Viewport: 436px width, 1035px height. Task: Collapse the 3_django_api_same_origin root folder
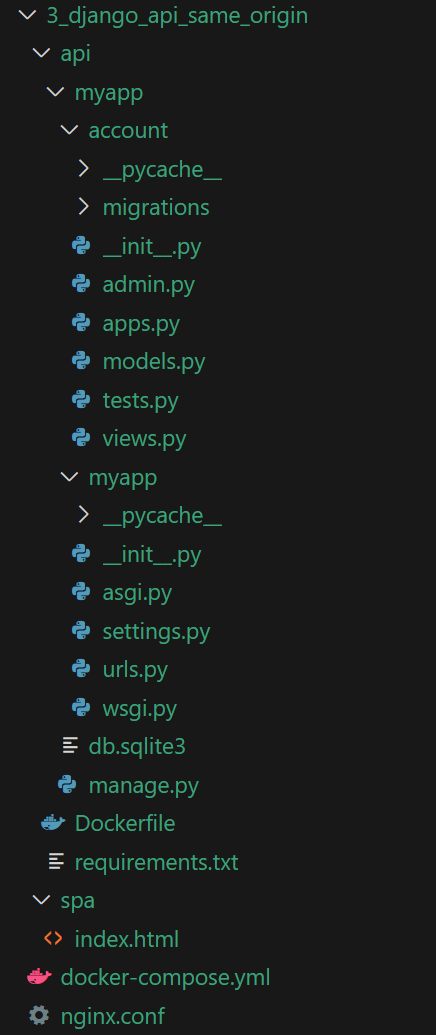coord(27,15)
